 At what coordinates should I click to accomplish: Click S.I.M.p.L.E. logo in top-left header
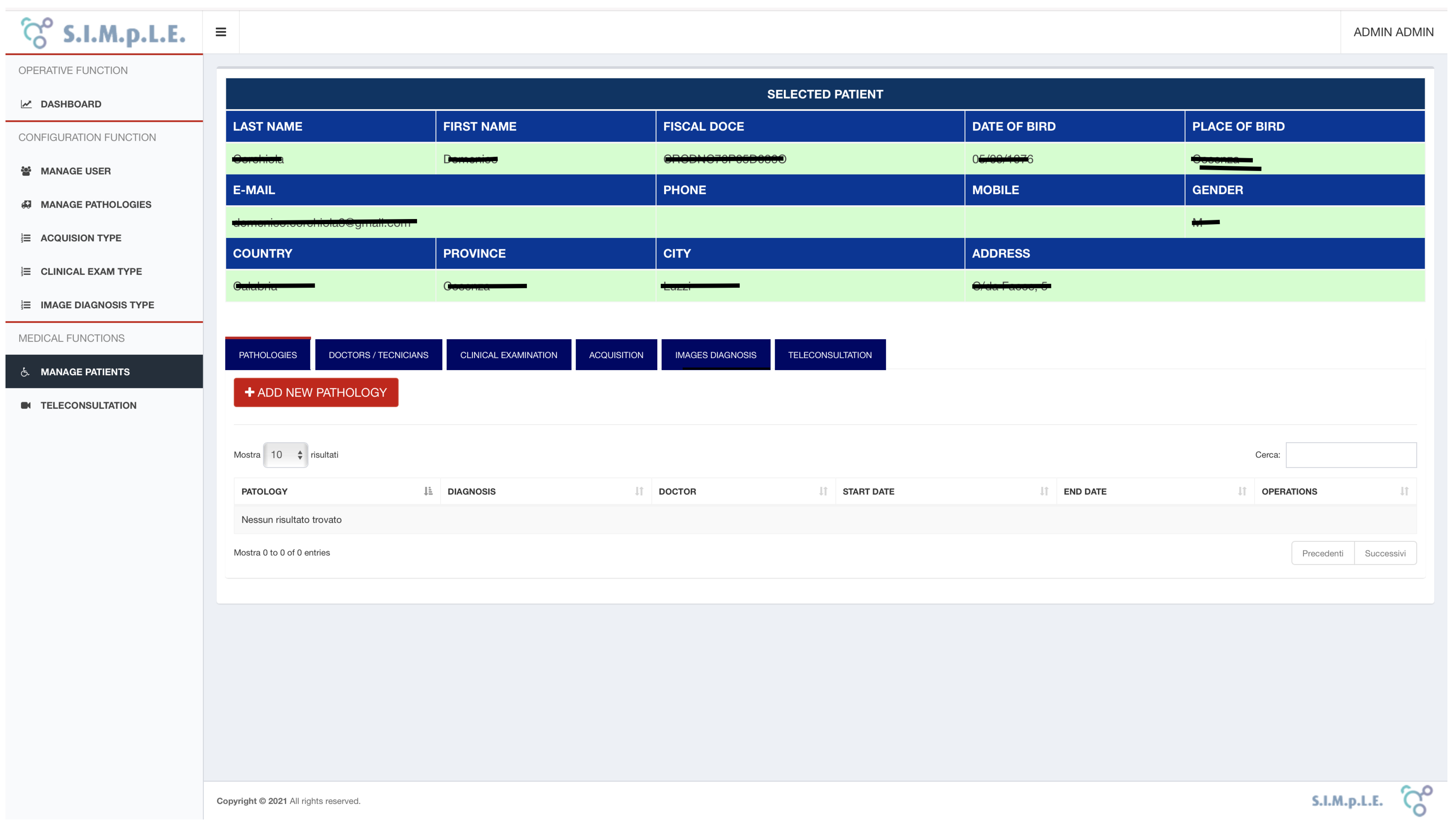coord(104,32)
